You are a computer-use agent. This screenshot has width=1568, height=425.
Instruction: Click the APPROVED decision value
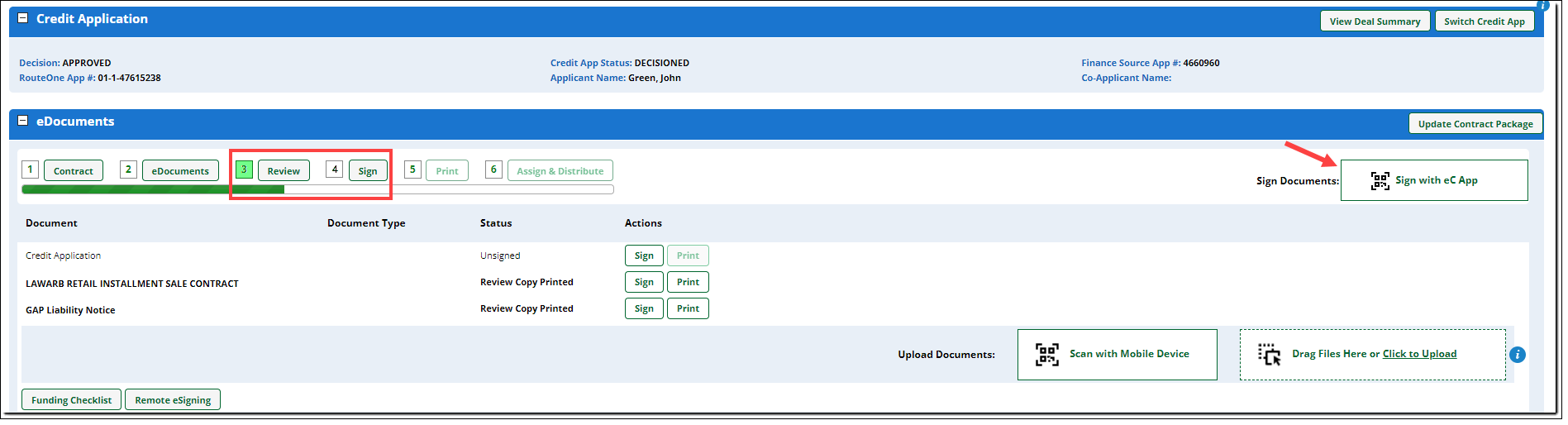[87, 63]
